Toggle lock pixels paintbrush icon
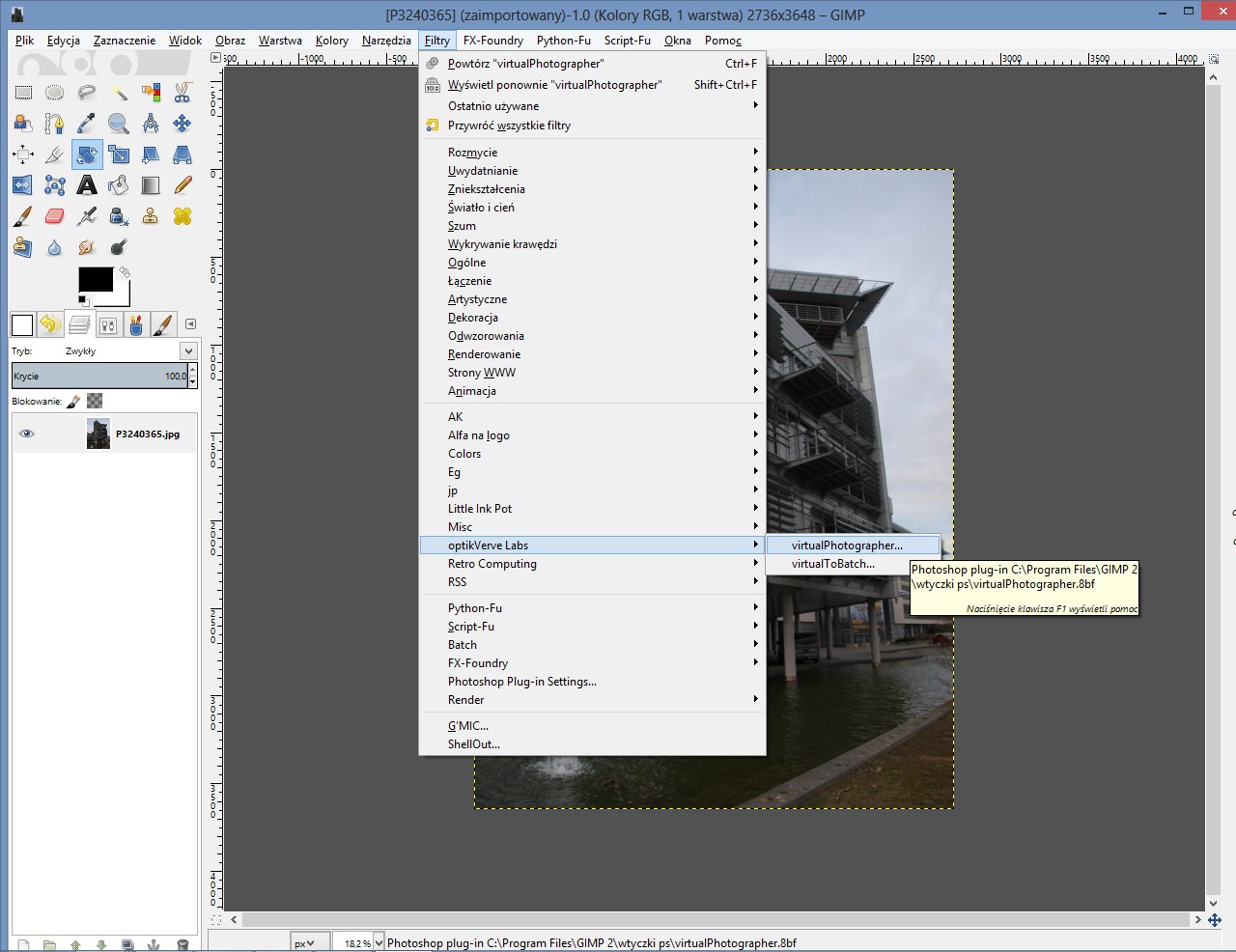 (74, 401)
